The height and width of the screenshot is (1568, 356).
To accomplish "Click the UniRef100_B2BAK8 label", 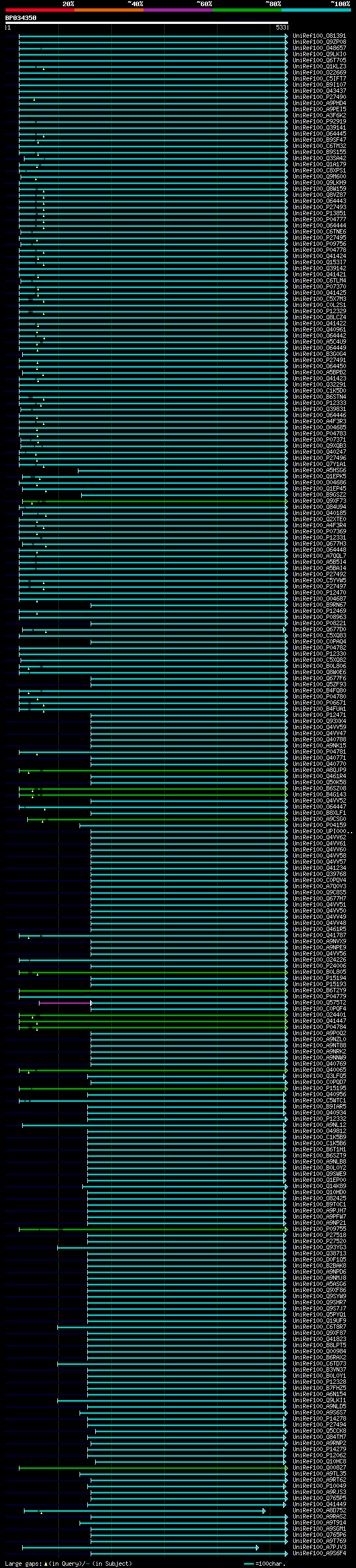I will point(319,1265).
